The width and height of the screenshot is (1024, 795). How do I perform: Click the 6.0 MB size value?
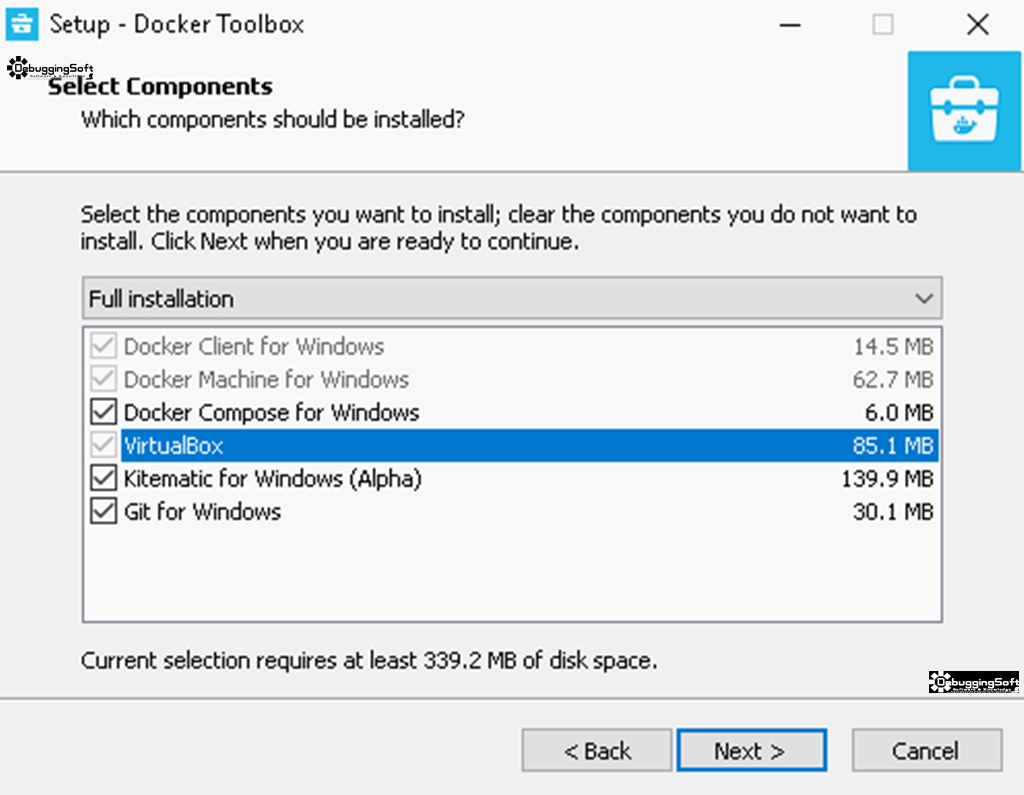(899, 413)
